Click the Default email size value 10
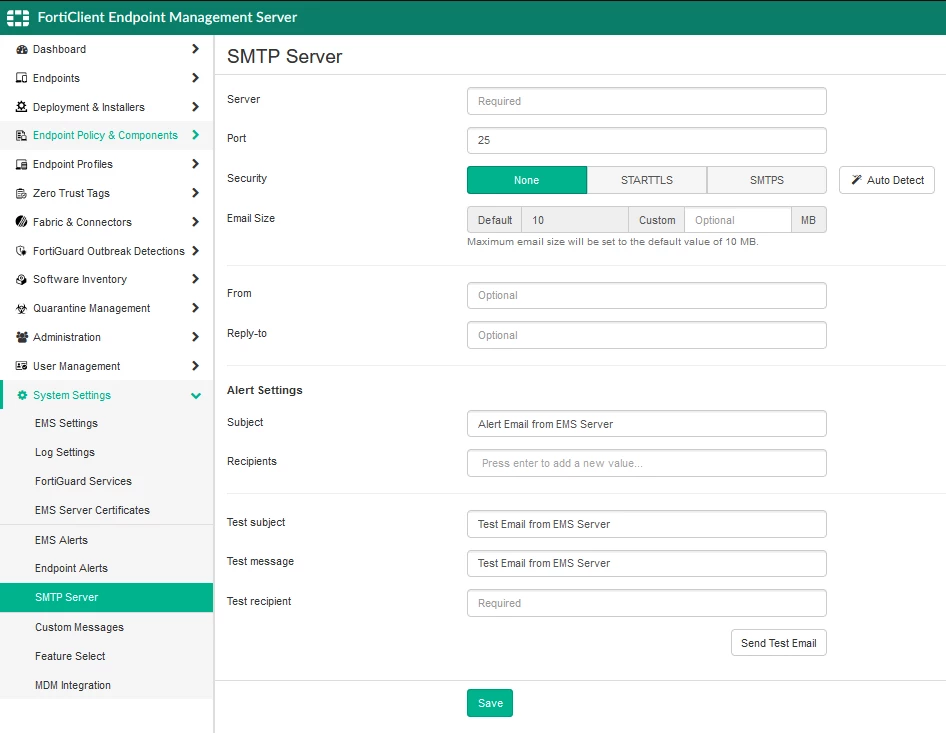The width and height of the screenshot is (946, 733). [x=575, y=220]
